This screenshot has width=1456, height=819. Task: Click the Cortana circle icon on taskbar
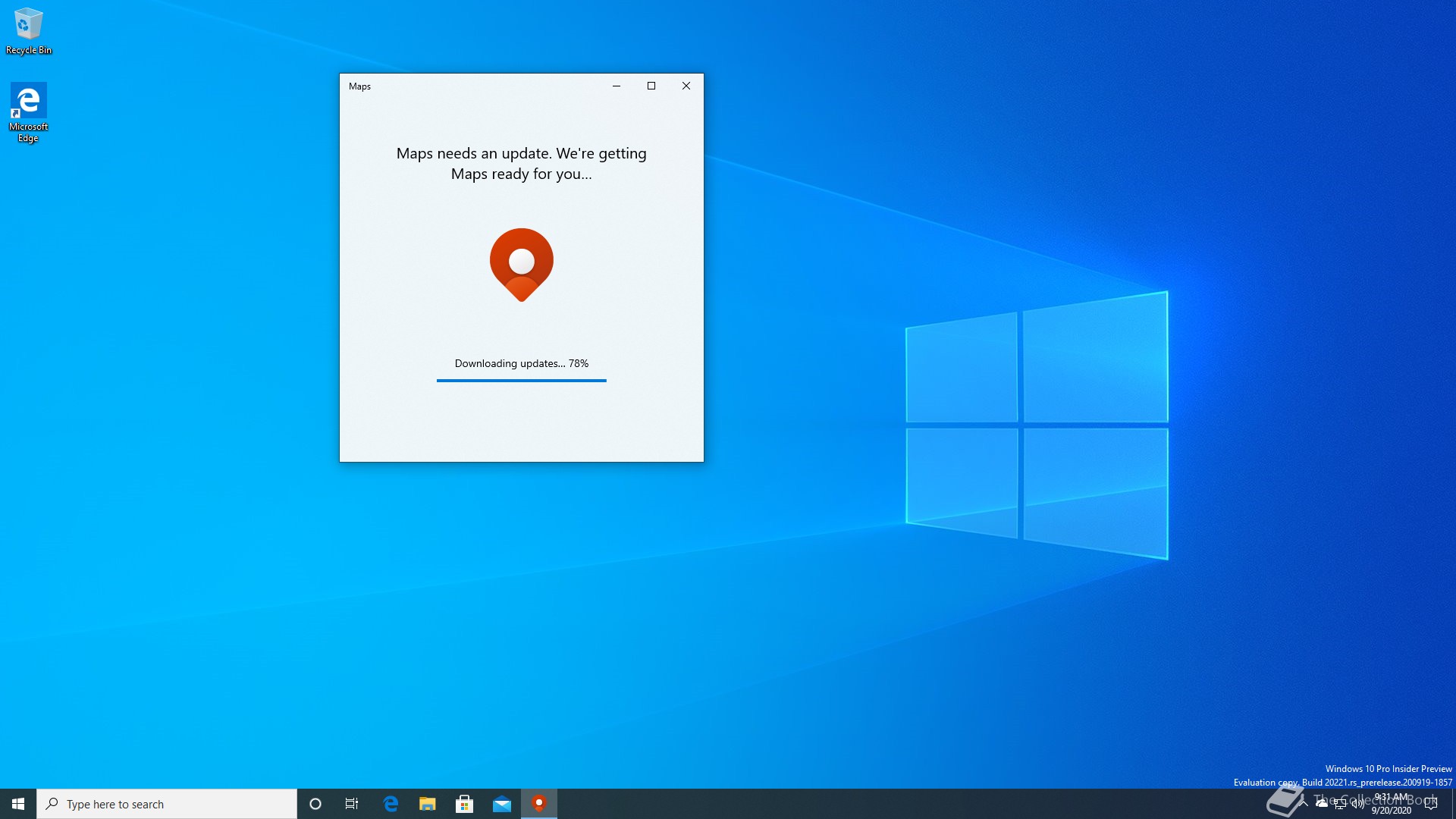click(315, 804)
